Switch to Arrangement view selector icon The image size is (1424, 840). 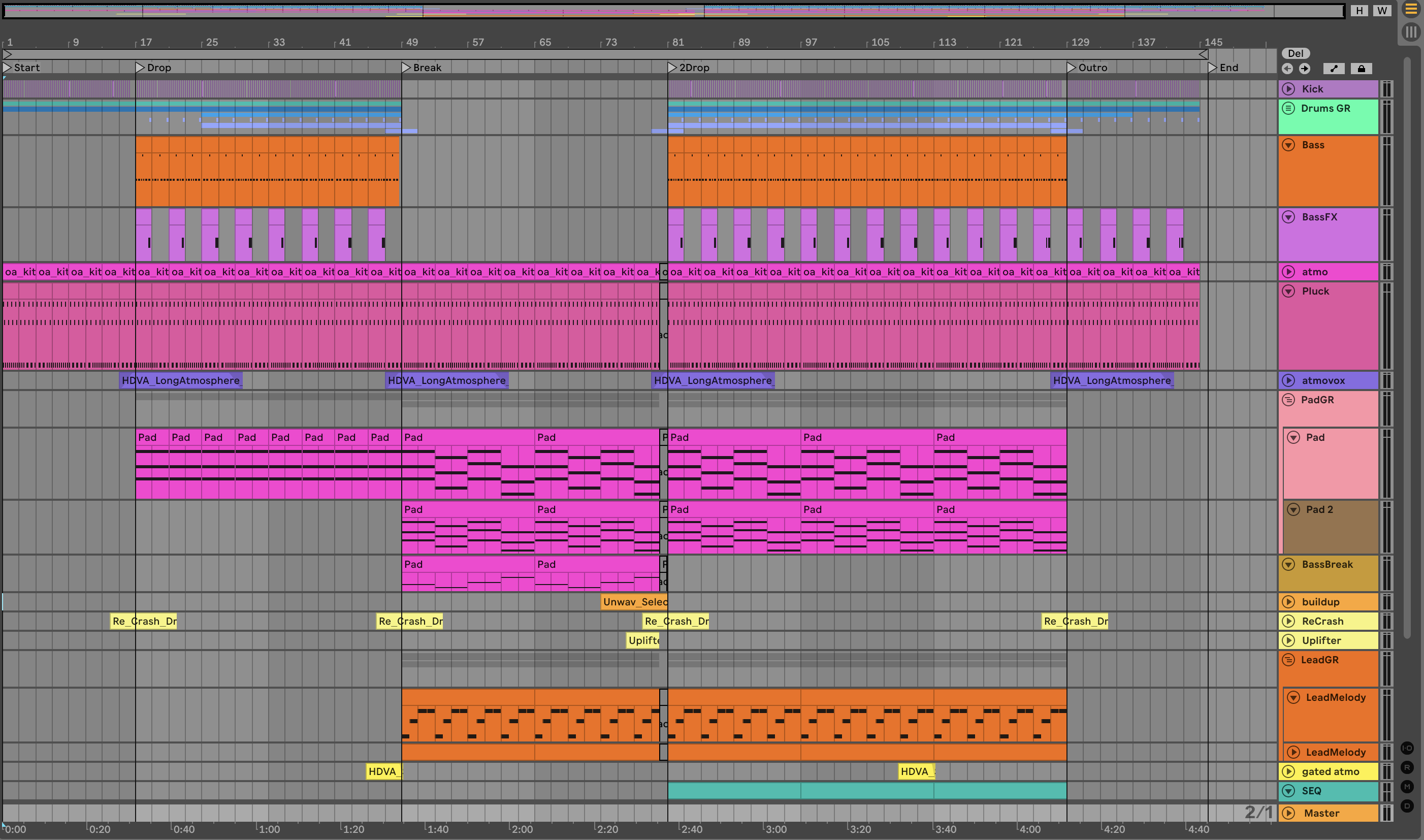[x=1411, y=10]
